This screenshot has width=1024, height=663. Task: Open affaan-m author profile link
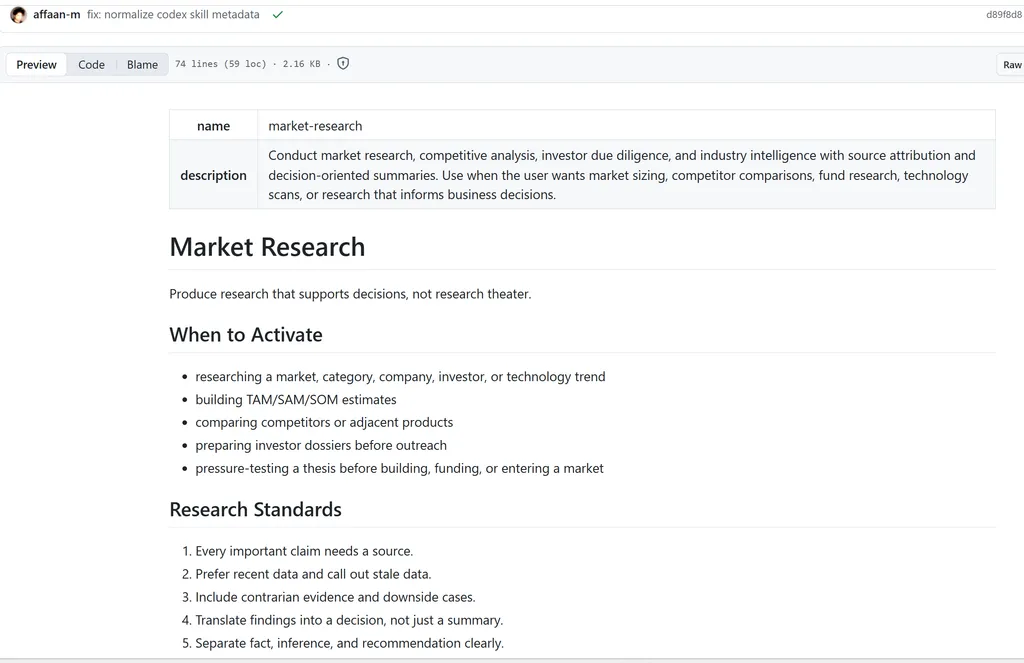[x=57, y=14]
